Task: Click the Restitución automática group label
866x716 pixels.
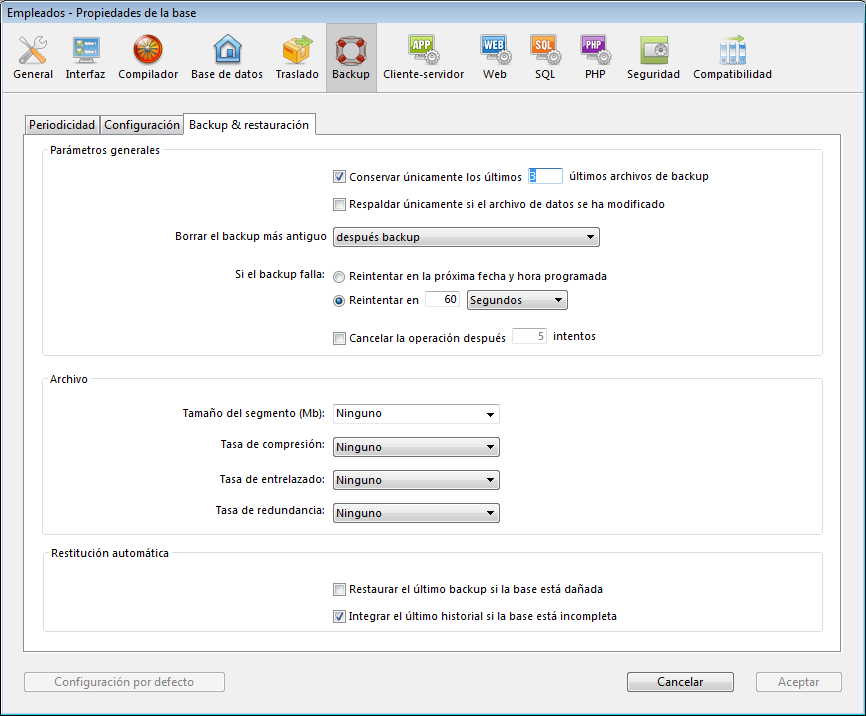Action: click(110, 553)
